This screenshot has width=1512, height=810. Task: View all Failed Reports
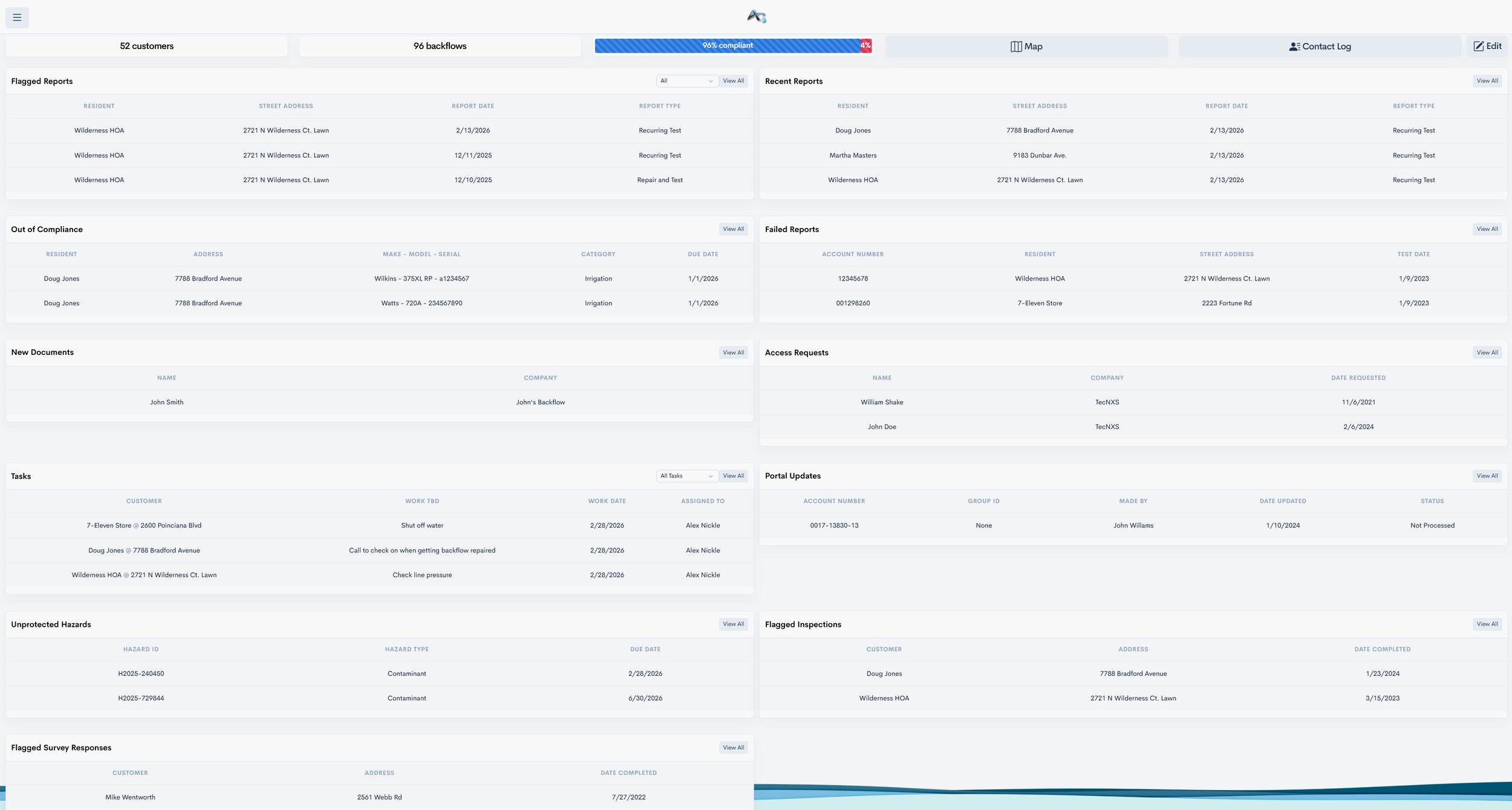1487,229
